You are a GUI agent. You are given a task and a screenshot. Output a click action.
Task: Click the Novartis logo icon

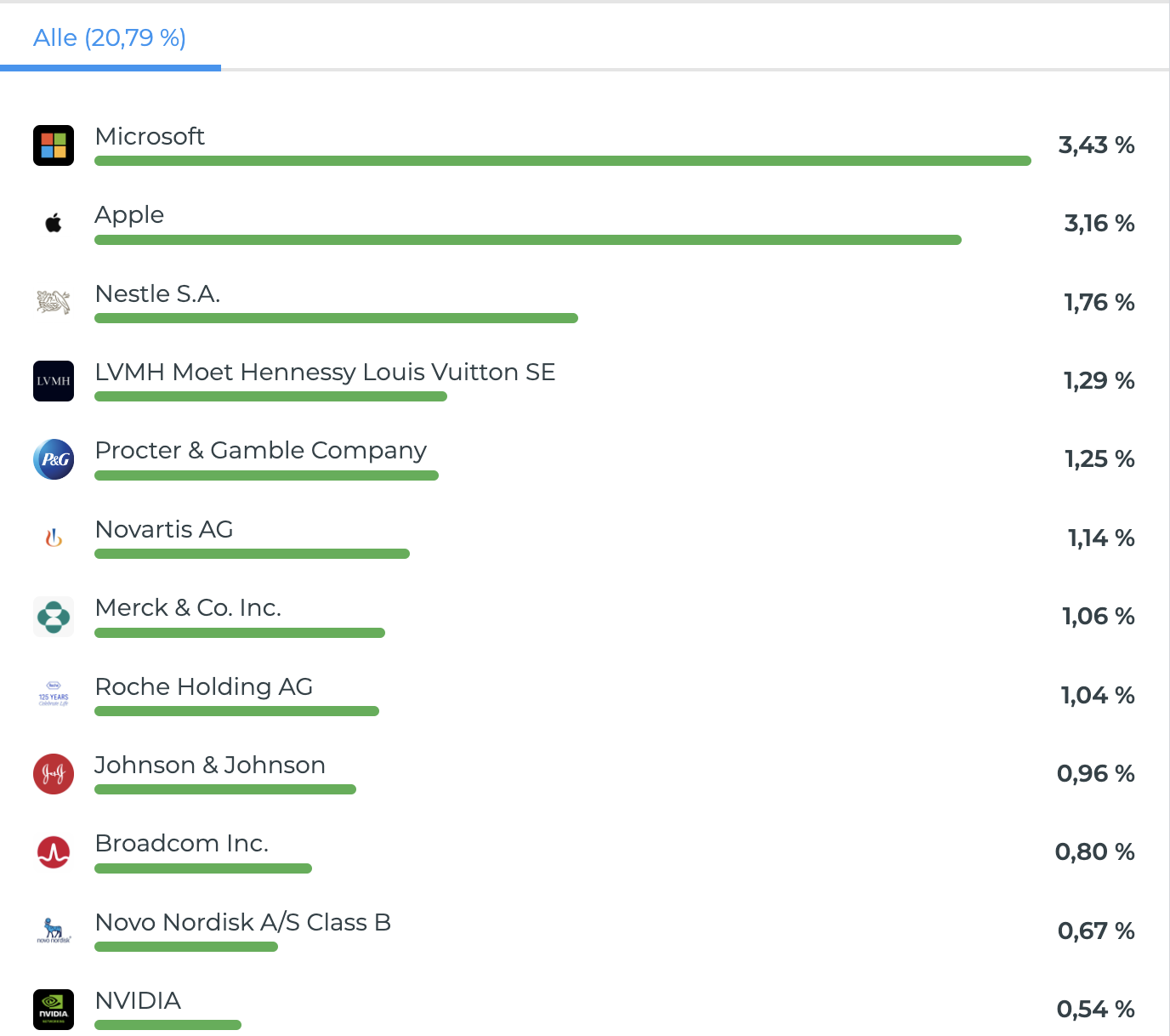(54, 538)
